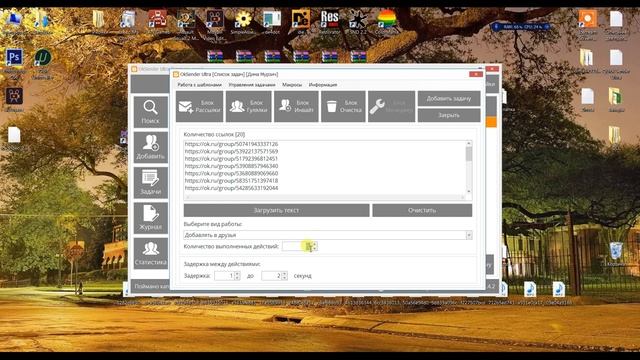Open the Работа с шаблонами menu

click(200, 85)
